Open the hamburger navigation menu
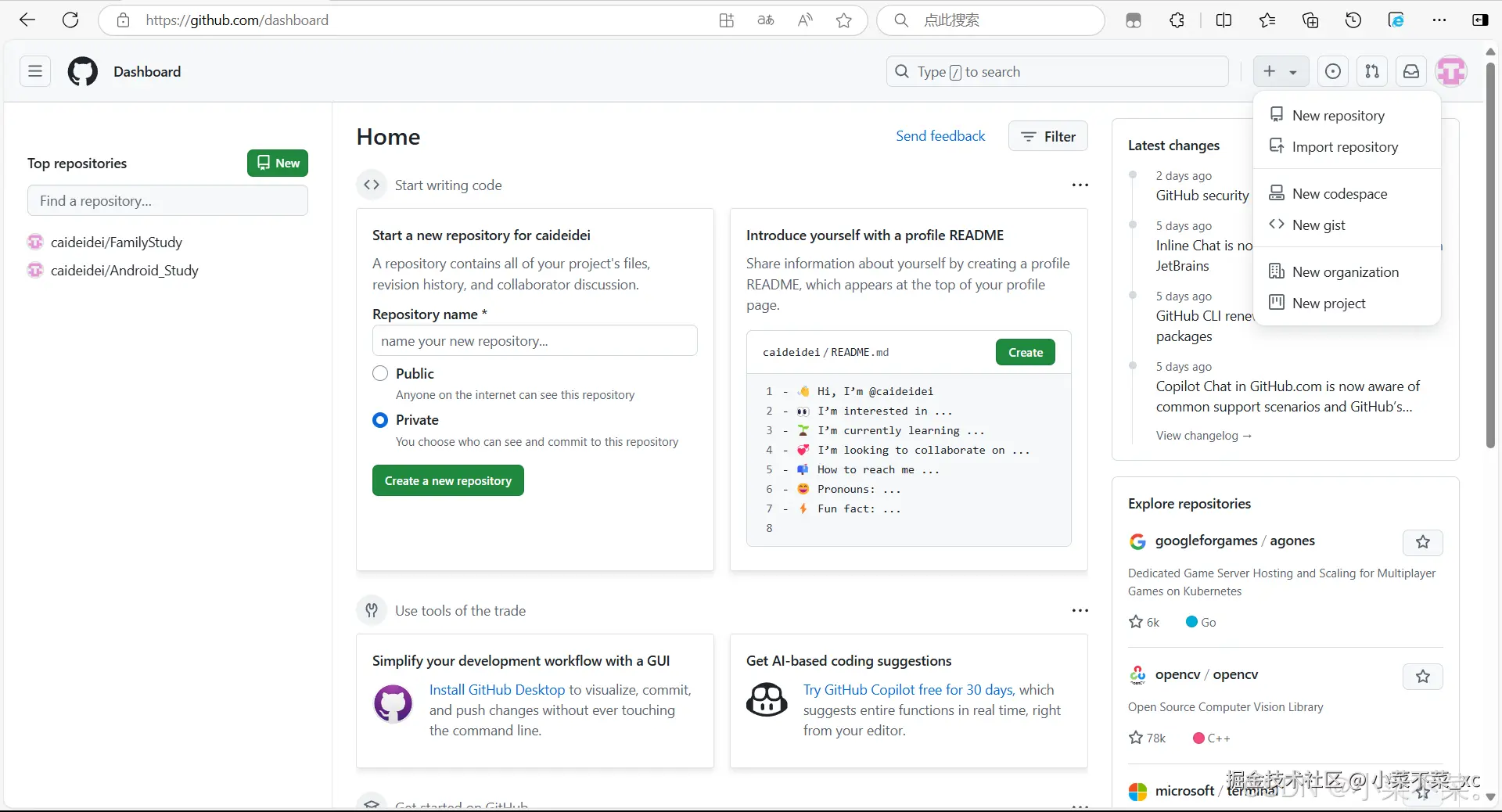 35,71
